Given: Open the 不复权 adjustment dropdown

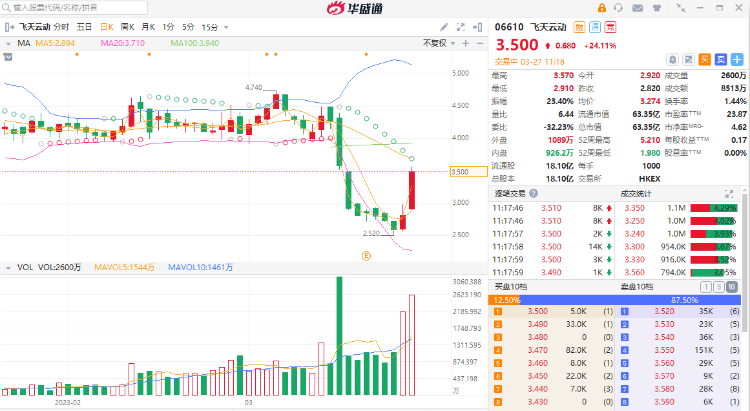Looking at the screenshot, I should coord(439,43).
